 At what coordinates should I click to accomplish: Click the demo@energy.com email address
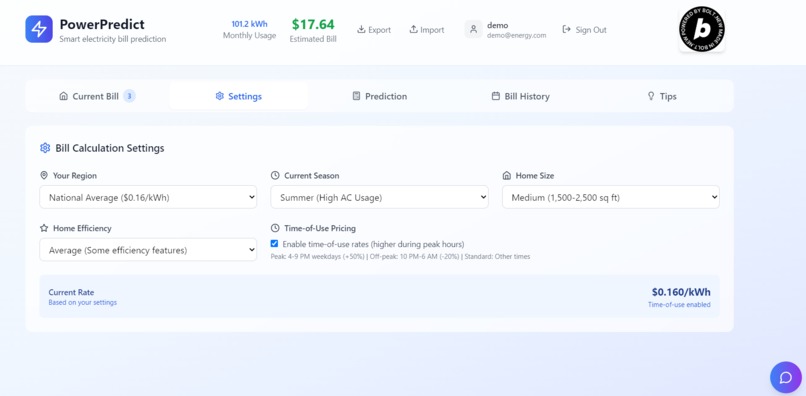pos(517,35)
